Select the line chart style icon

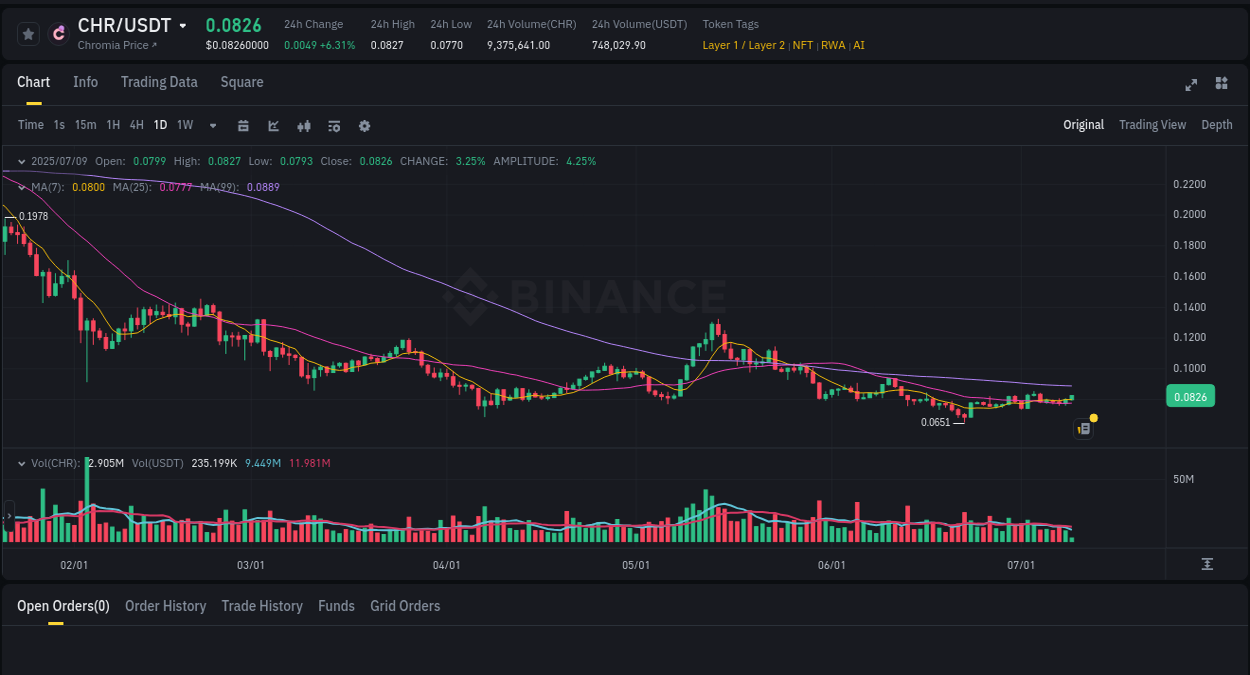click(272, 125)
